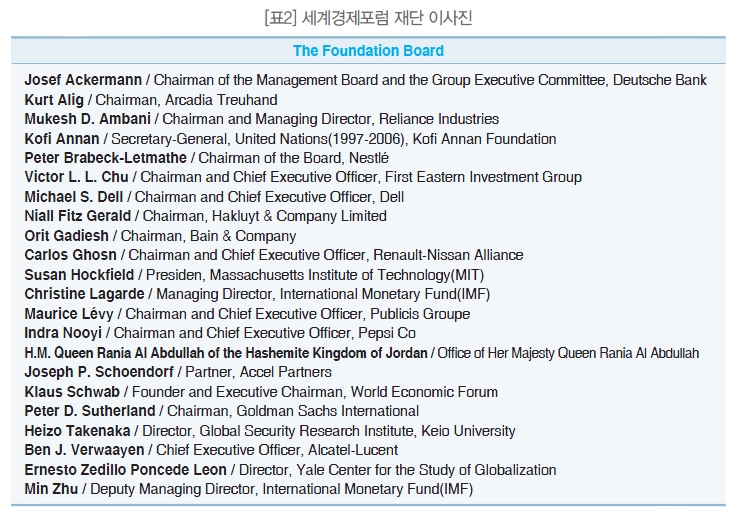Select Min Zhu's name
The width and height of the screenshot is (737, 514).
click(x=51, y=489)
